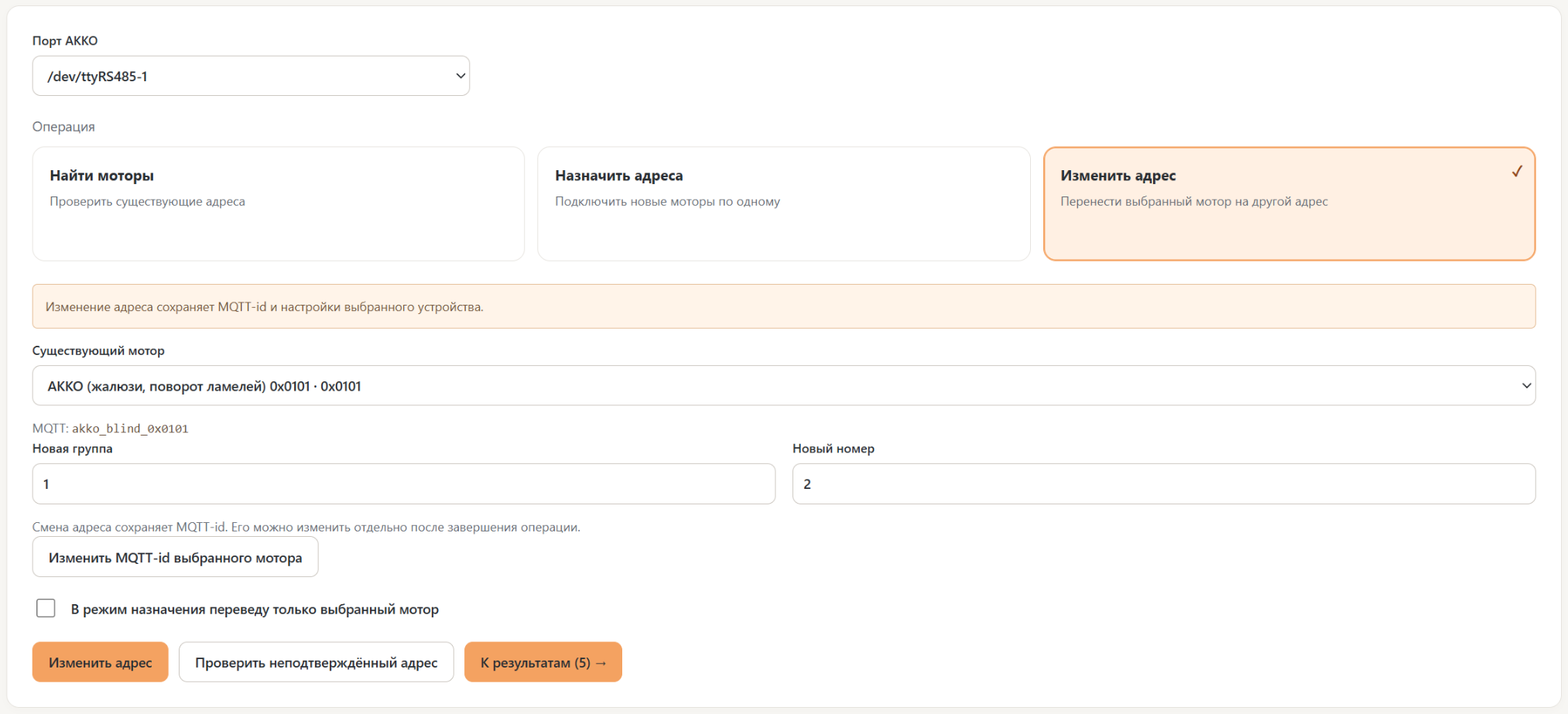Focus the Новый номер input field
This screenshot has height=714, width=1568.
[x=1164, y=483]
